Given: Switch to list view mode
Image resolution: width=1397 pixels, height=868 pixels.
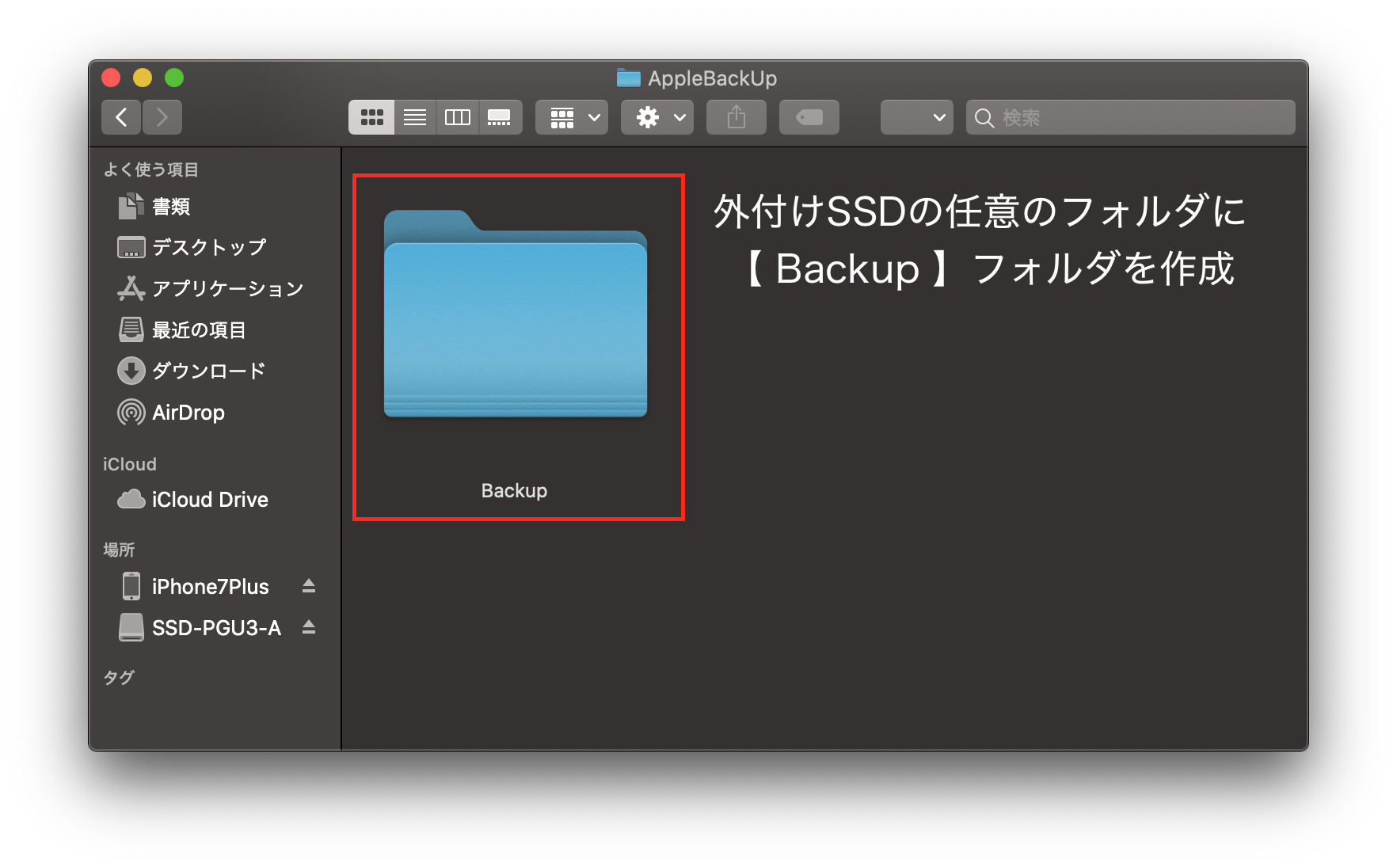Looking at the screenshot, I should tap(415, 117).
